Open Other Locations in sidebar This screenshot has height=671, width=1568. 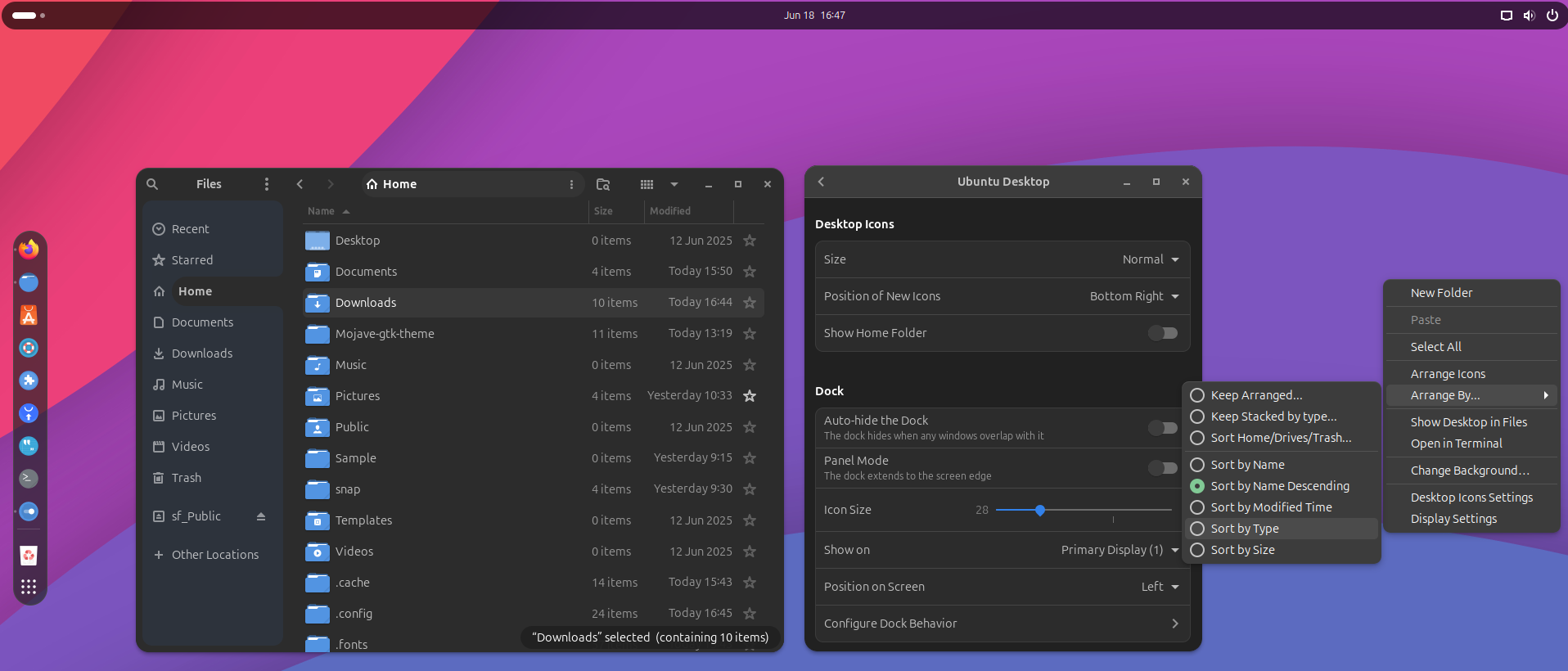(213, 555)
